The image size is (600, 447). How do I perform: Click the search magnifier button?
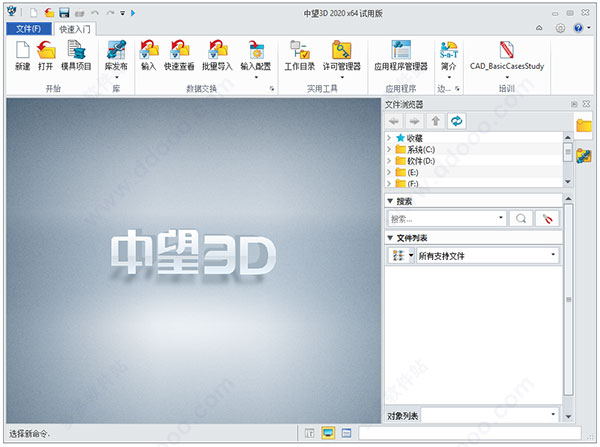521,219
